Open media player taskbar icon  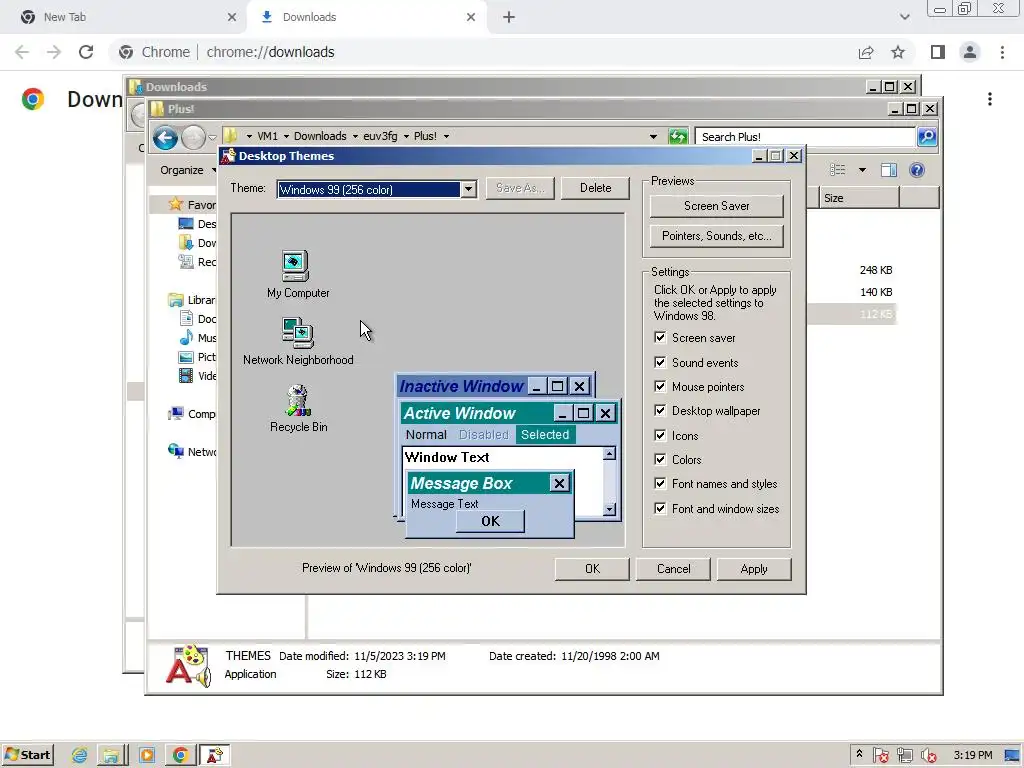147,756
